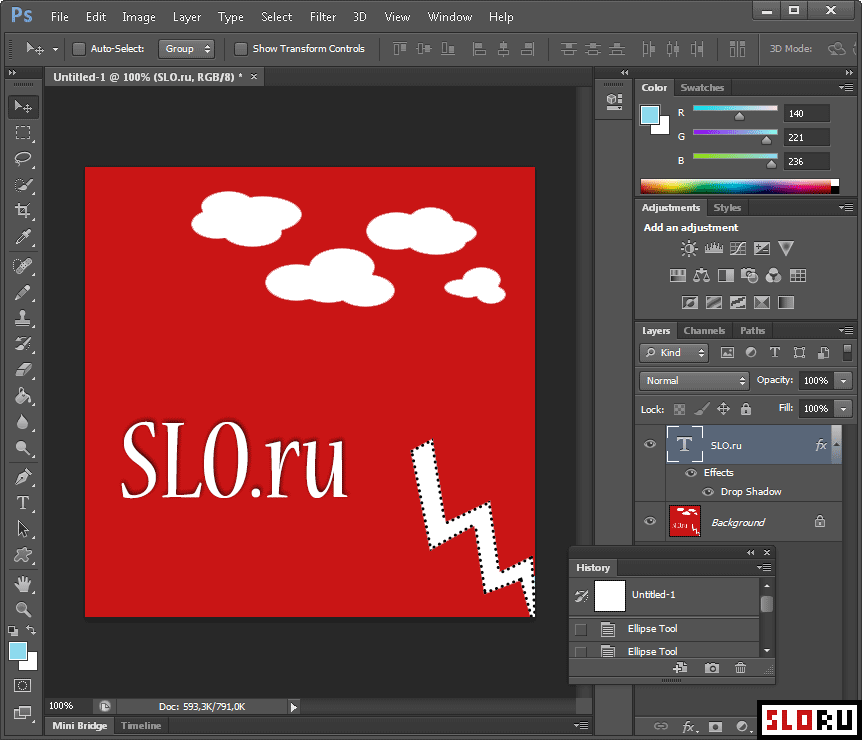Hide the SLO.ru text layer

click(650, 444)
